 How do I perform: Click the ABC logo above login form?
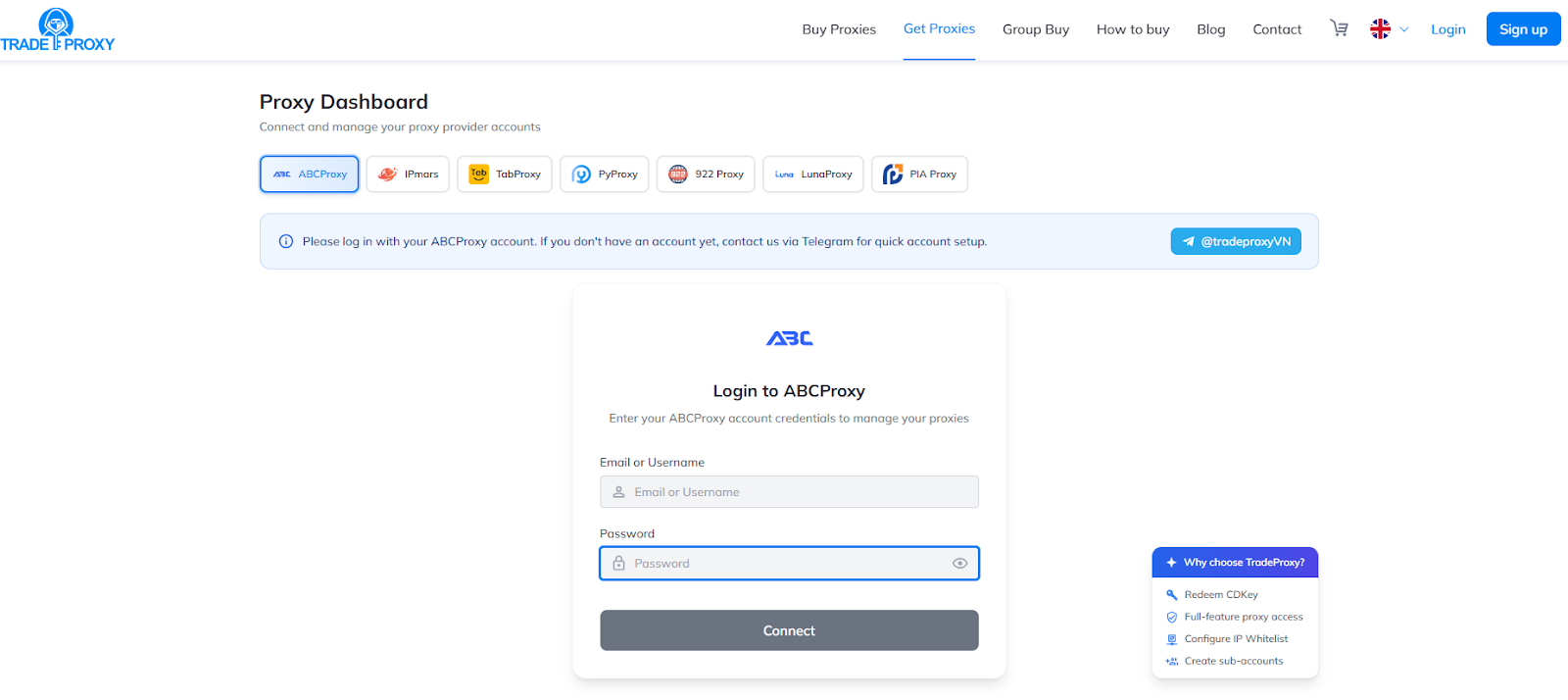coord(790,338)
